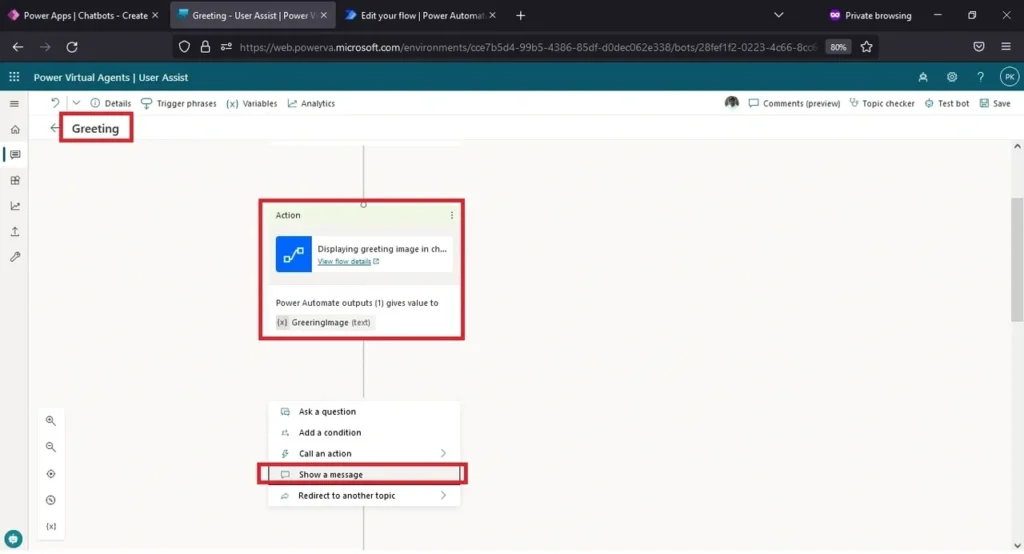The height and width of the screenshot is (554, 1024).
Task: Open the Variables pane in toolbar
Action: pos(251,103)
